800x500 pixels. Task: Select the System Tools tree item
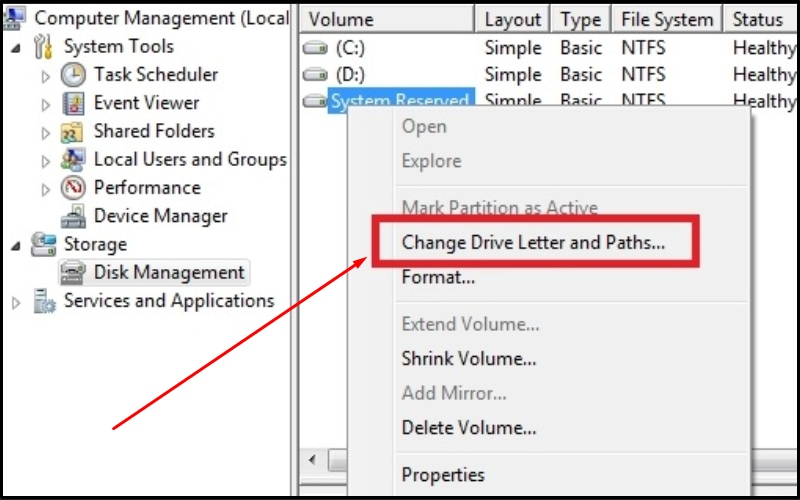[x=118, y=46]
